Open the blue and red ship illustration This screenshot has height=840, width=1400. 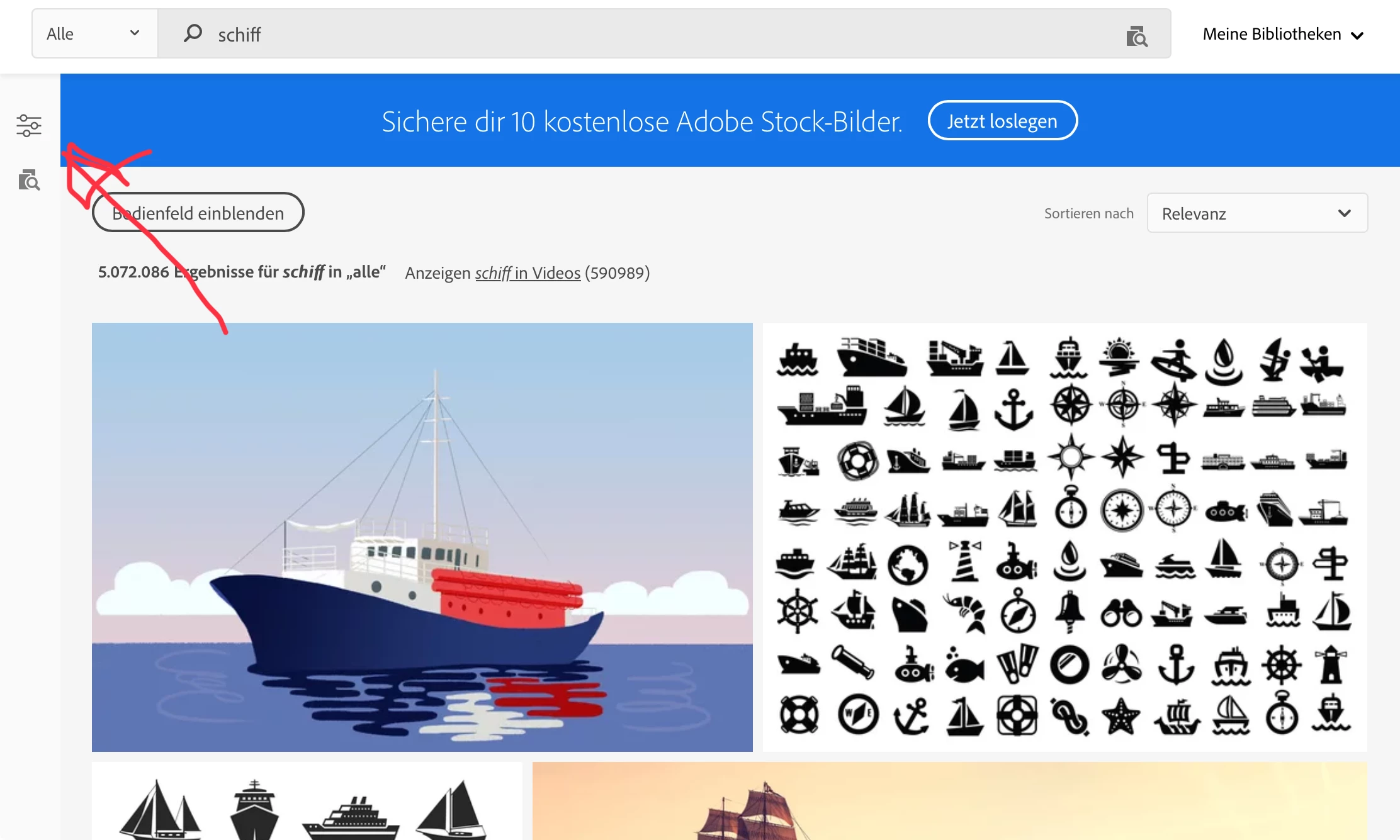(x=422, y=537)
